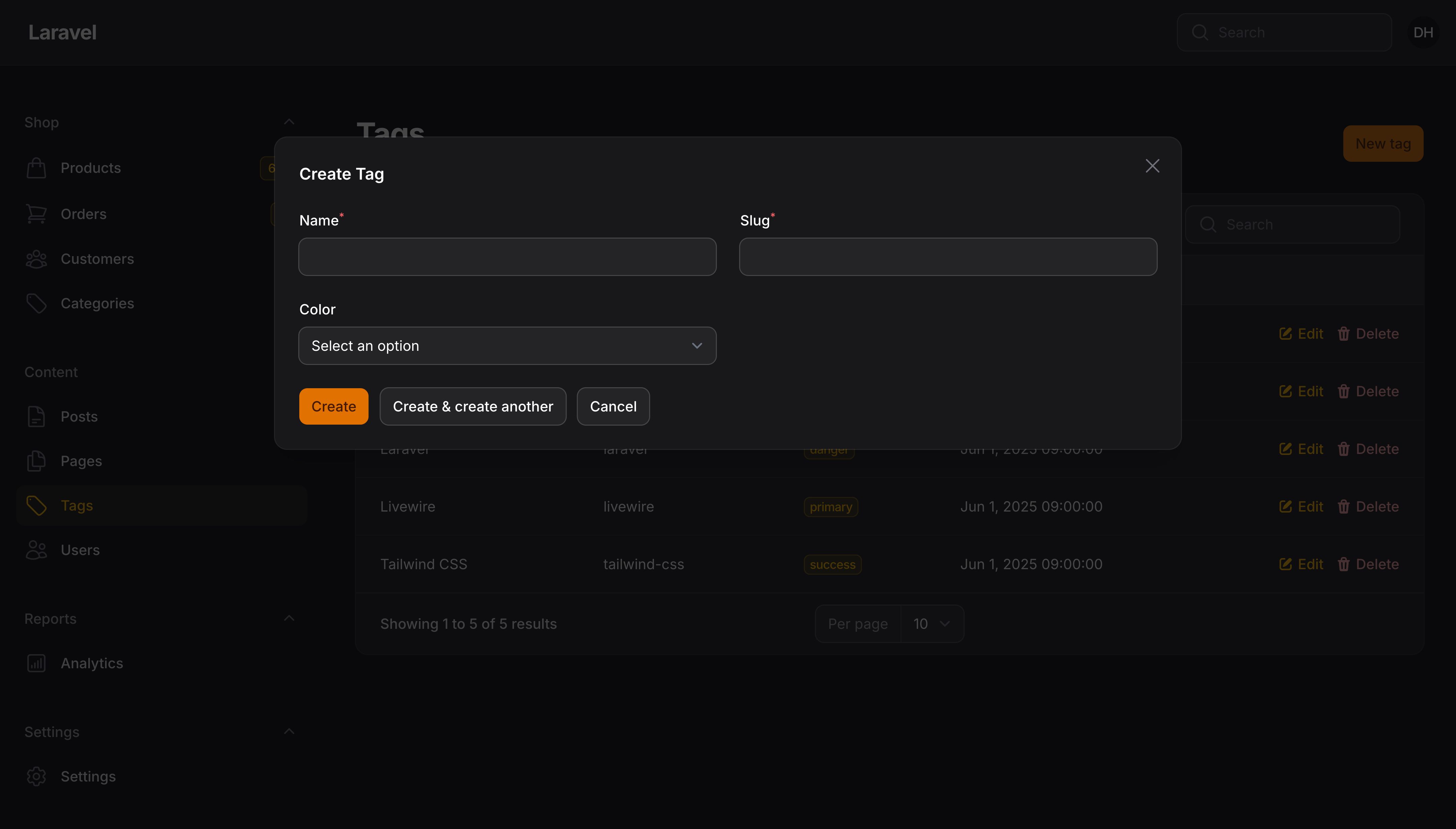
Task: Click the Livewire row edit pencil icon
Action: tap(1285, 507)
